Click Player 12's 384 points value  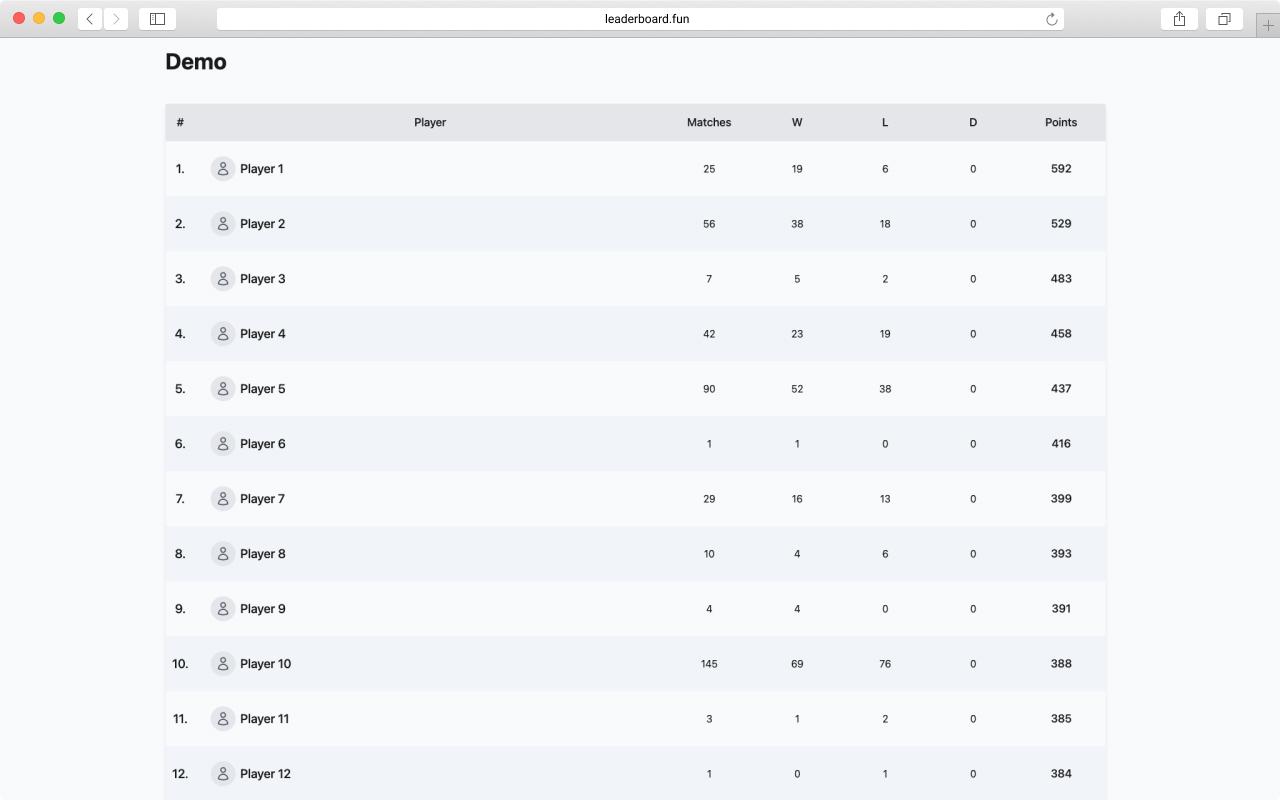1061,774
